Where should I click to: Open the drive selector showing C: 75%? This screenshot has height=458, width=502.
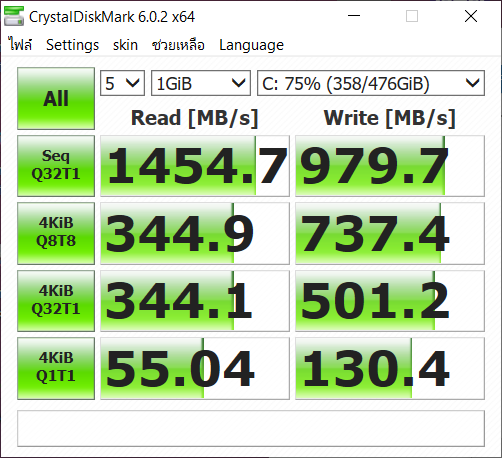pyautogui.click(x=371, y=83)
